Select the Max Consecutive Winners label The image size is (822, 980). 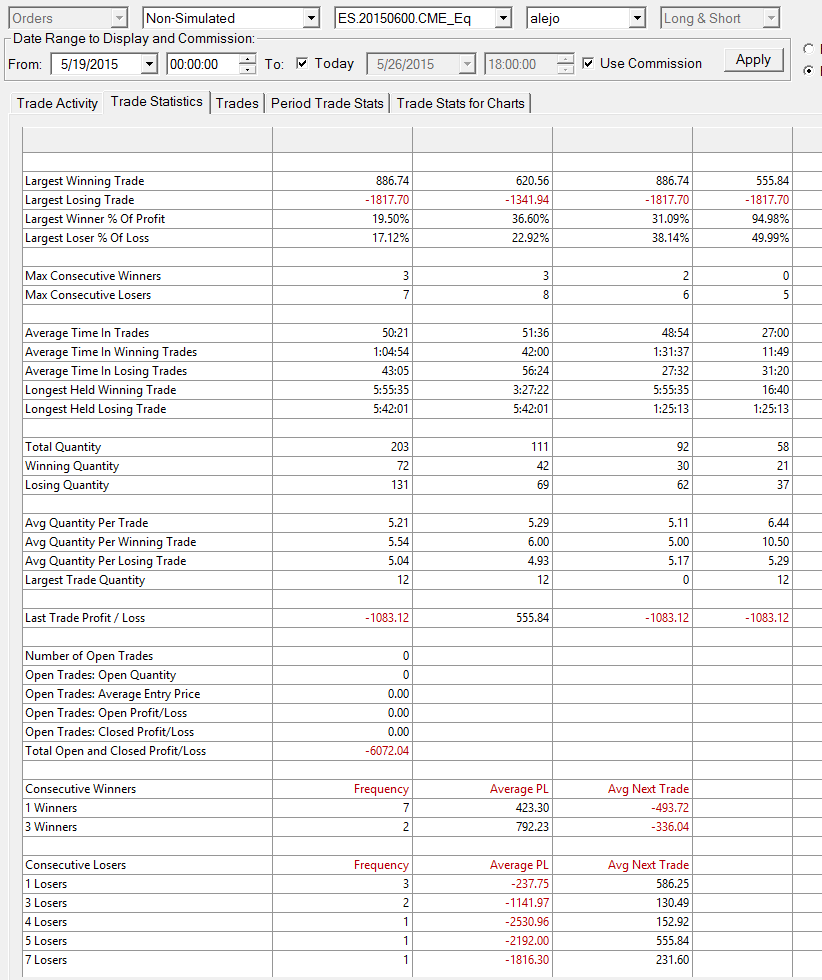tap(93, 276)
